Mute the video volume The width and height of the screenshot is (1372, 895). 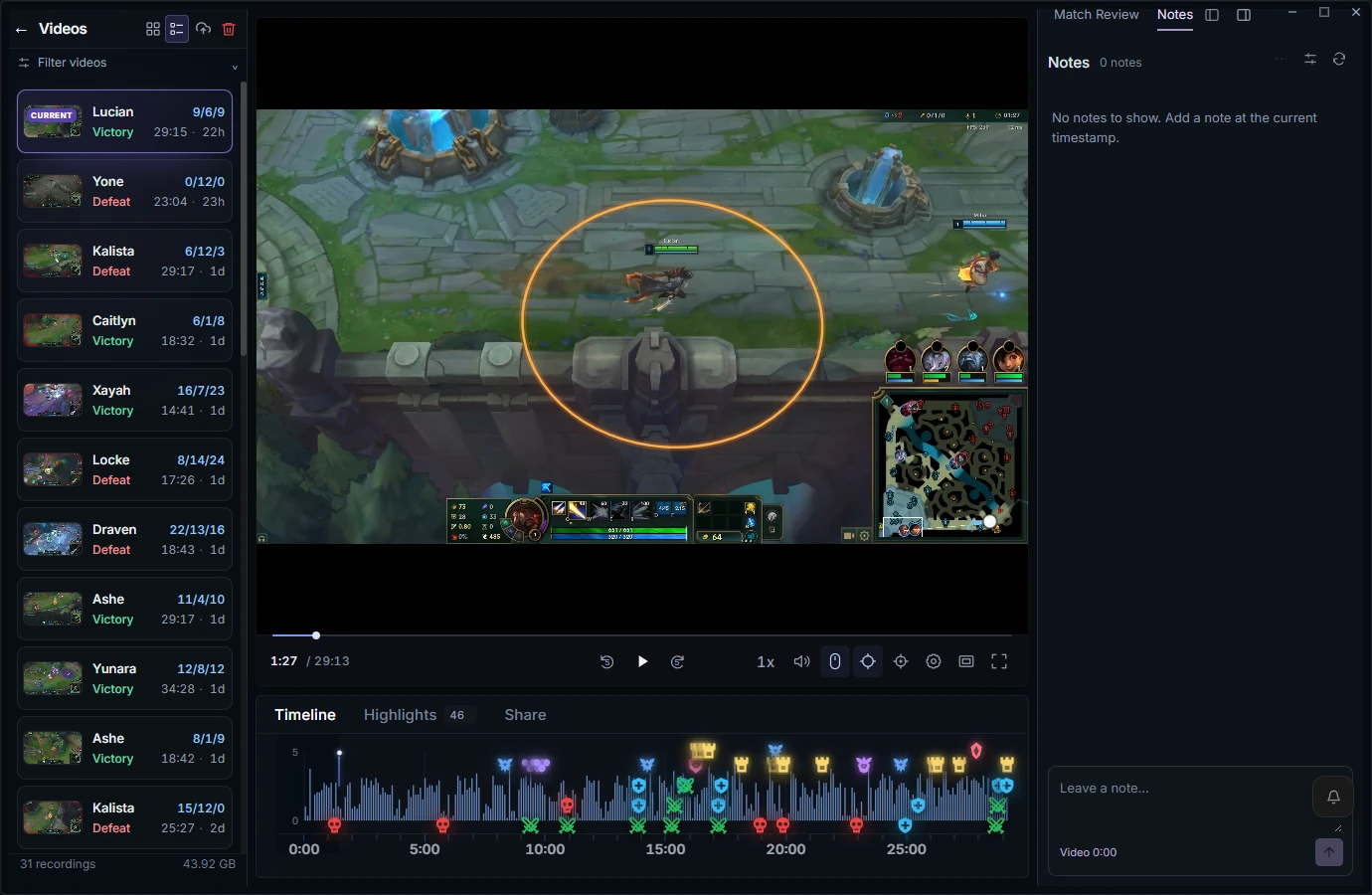(801, 661)
